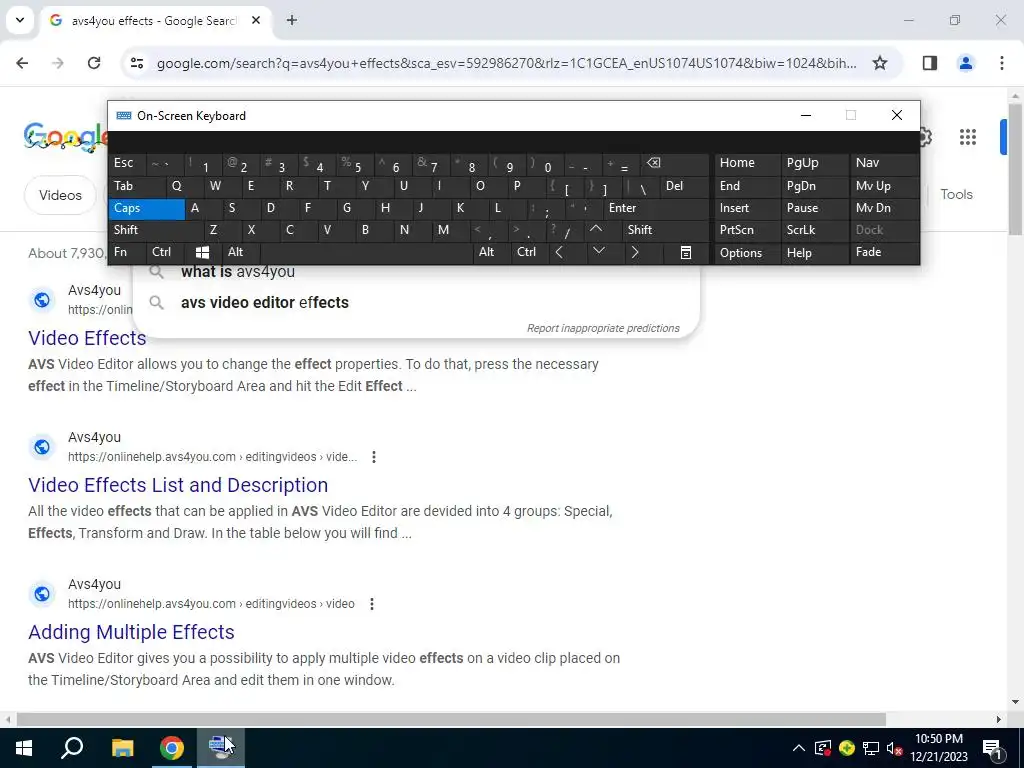This screenshot has width=1024, height=768.
Task: Click Report inappropriate predictions
Action: tap(603, 328)
